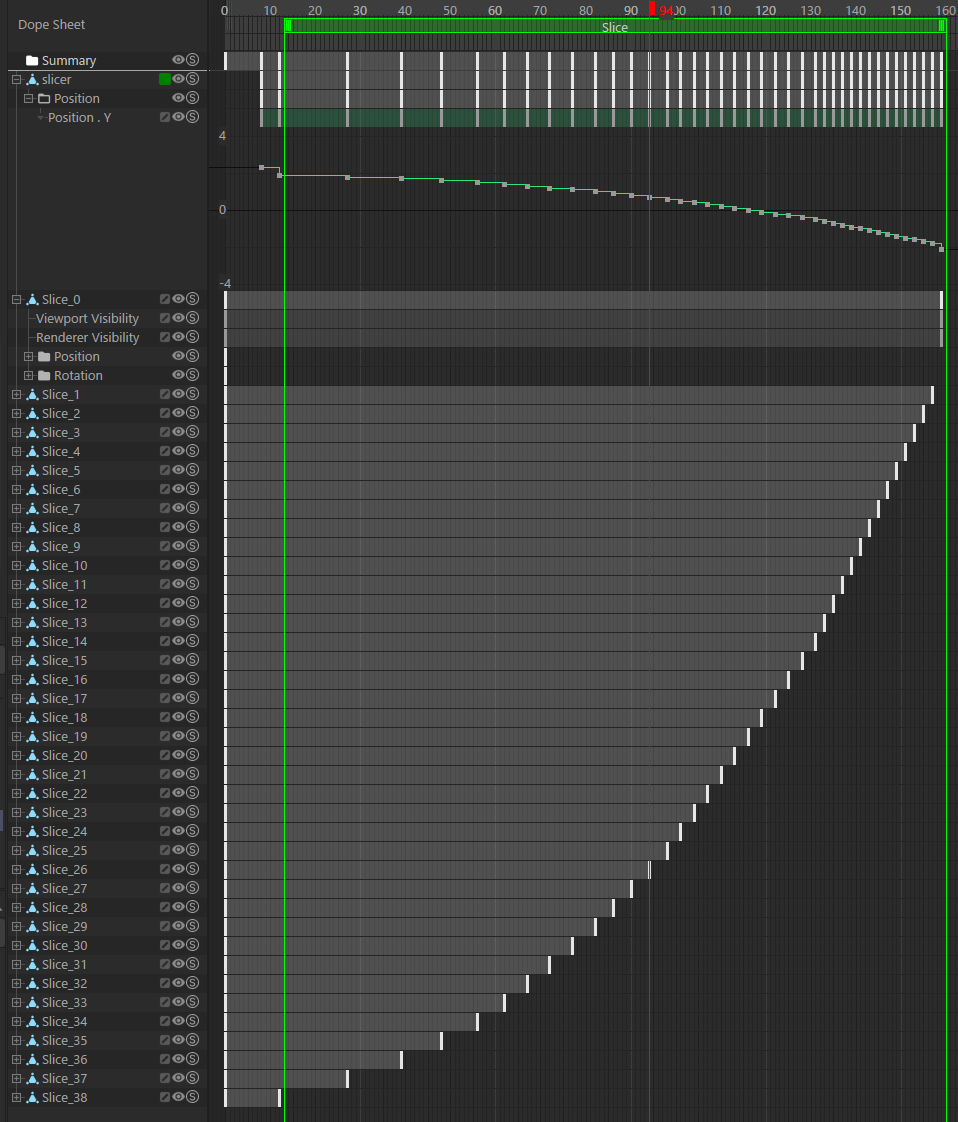The image size is (958, 1122).
Task: Click the Slice_0 Rotation folder icon
Action: point(44,375)
